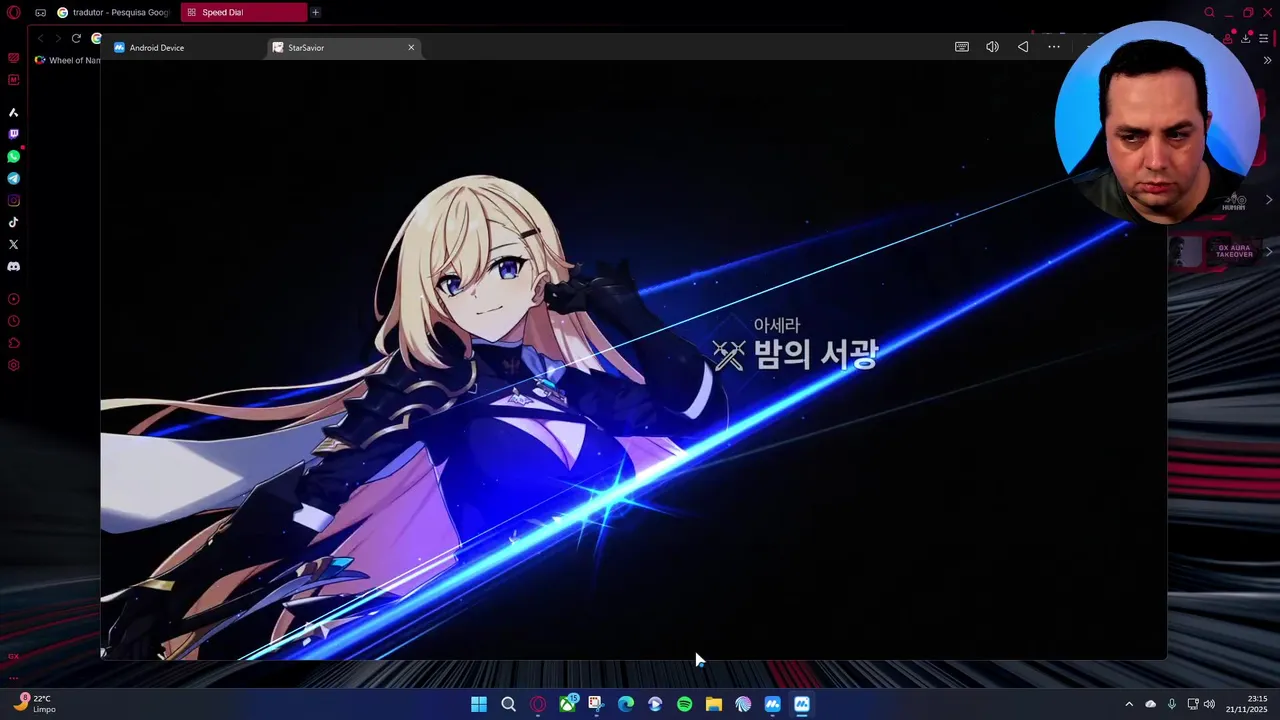Open File Explorer from the taskbar
Screen dimensions: 1280x720
[x=714, y=704]
